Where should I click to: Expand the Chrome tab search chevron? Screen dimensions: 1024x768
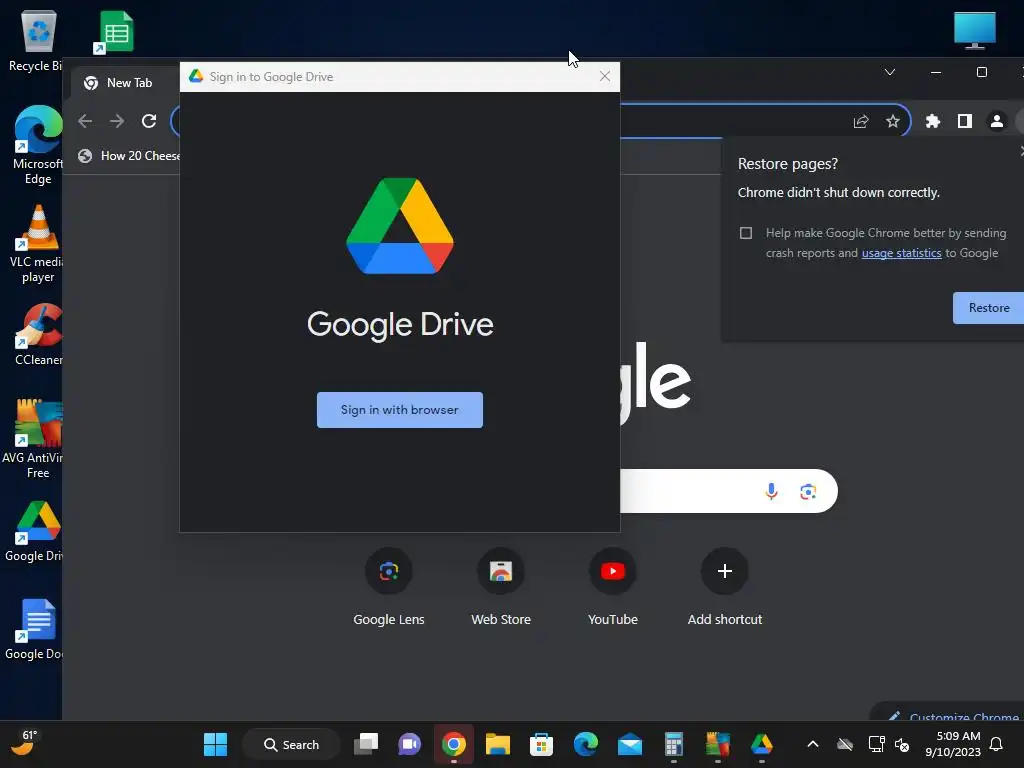click(889, 72)
